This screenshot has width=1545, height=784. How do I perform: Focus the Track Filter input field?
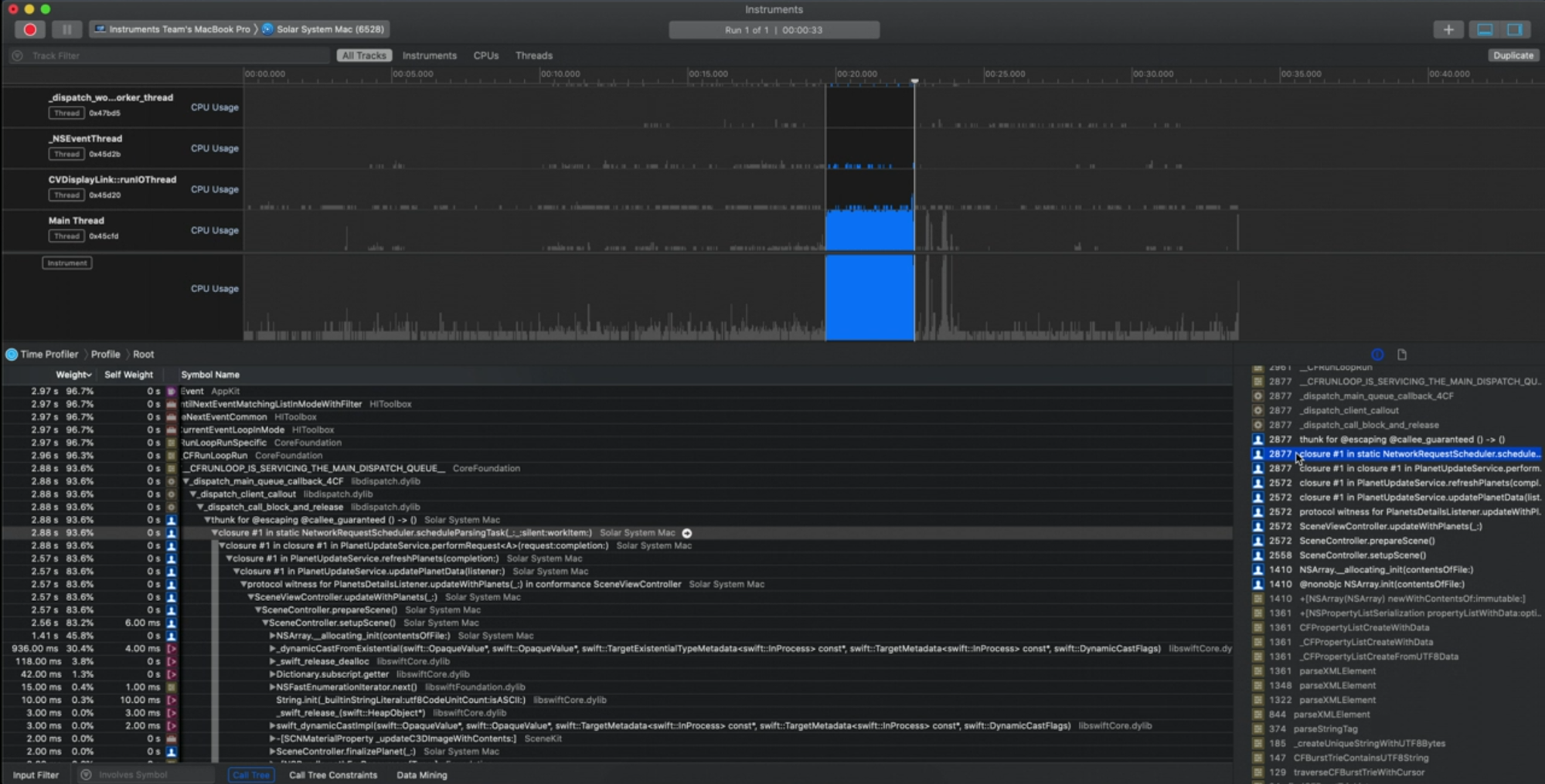178,56
